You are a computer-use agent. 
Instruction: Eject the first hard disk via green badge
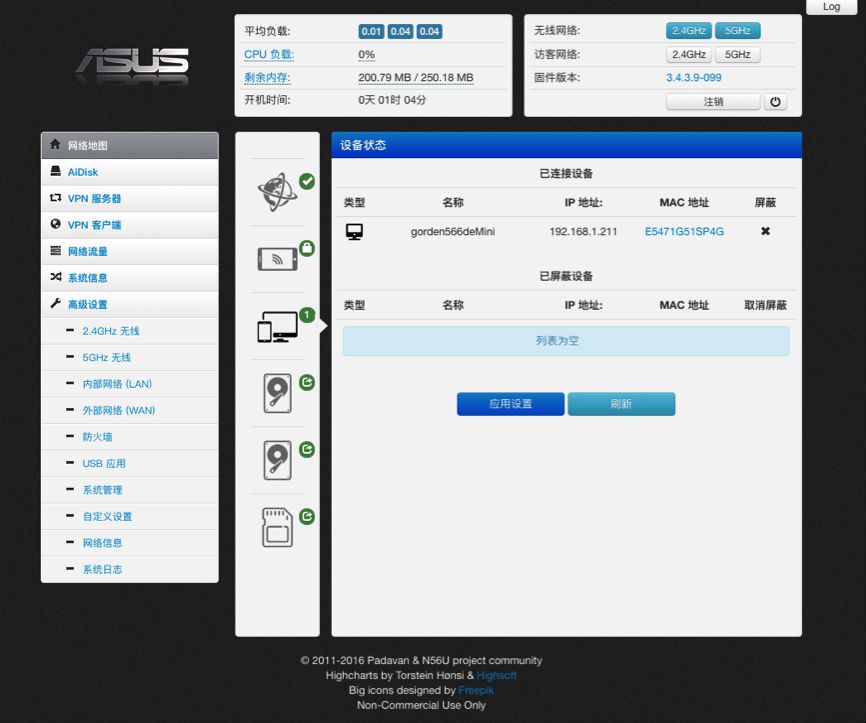(307, 382)
